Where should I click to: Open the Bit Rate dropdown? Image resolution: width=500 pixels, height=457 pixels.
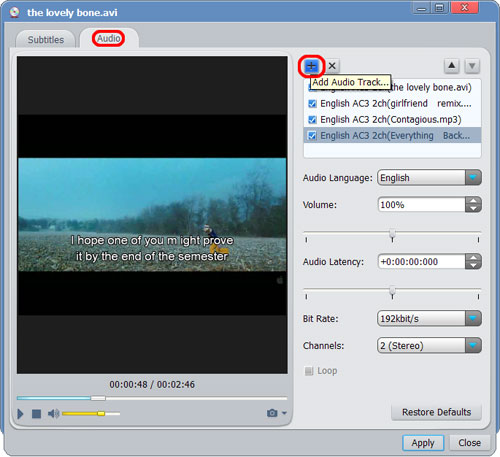coord(473,318)
